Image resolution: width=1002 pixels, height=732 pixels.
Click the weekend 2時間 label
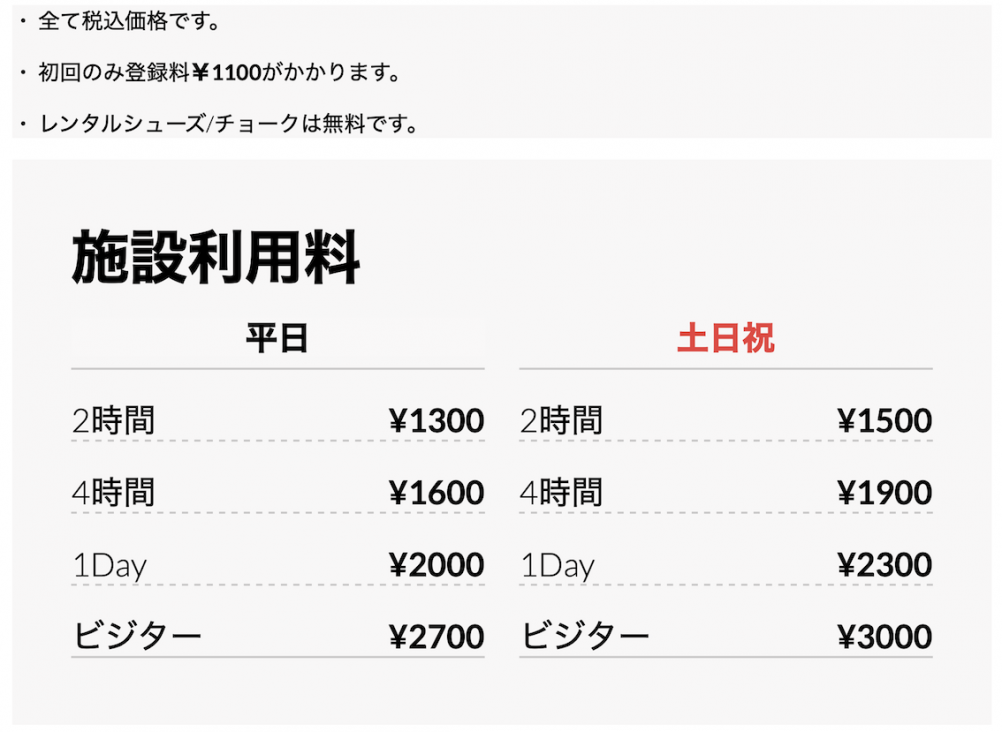pos(562,421)
